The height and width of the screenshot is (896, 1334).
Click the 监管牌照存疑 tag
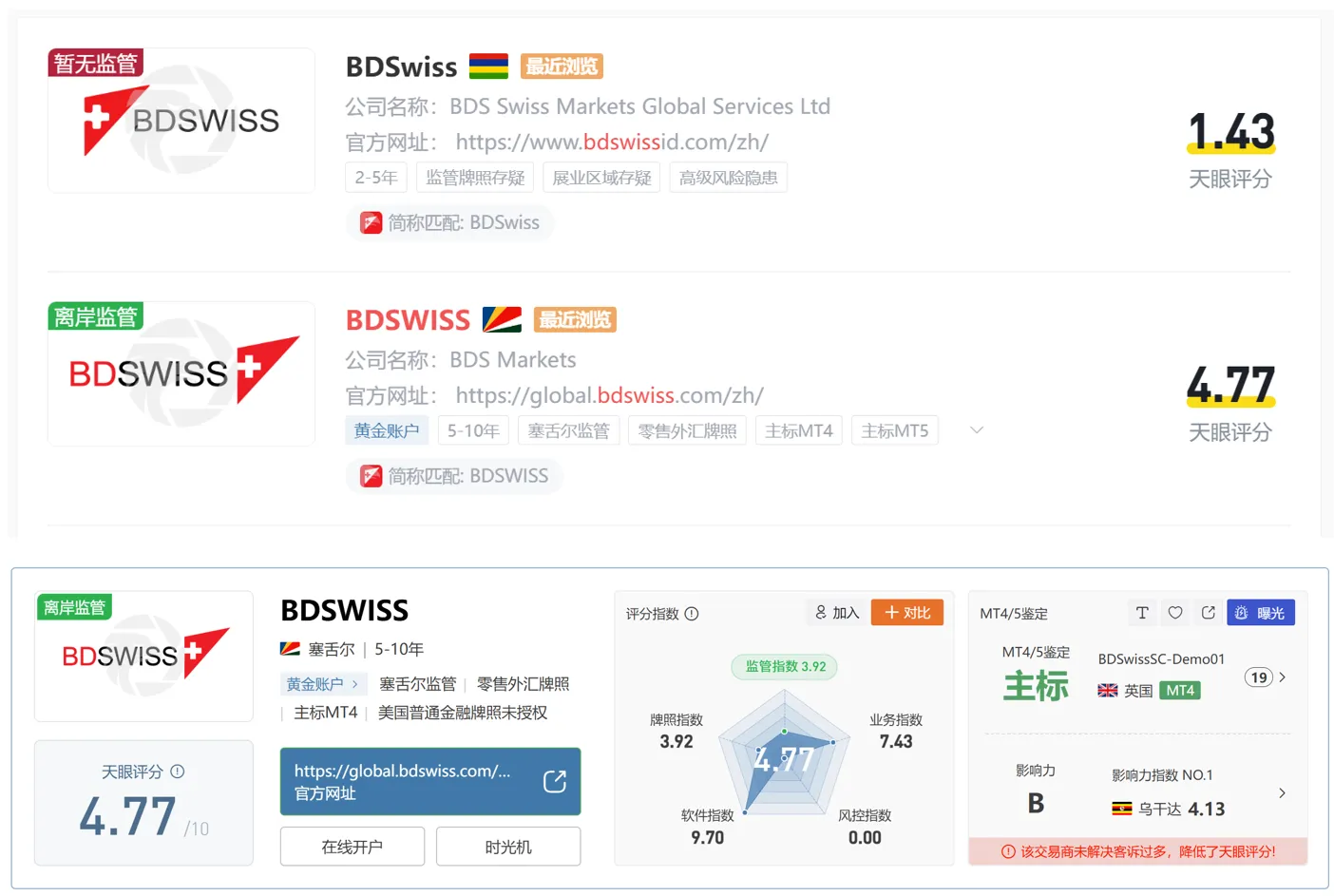(x=475, y=178)
